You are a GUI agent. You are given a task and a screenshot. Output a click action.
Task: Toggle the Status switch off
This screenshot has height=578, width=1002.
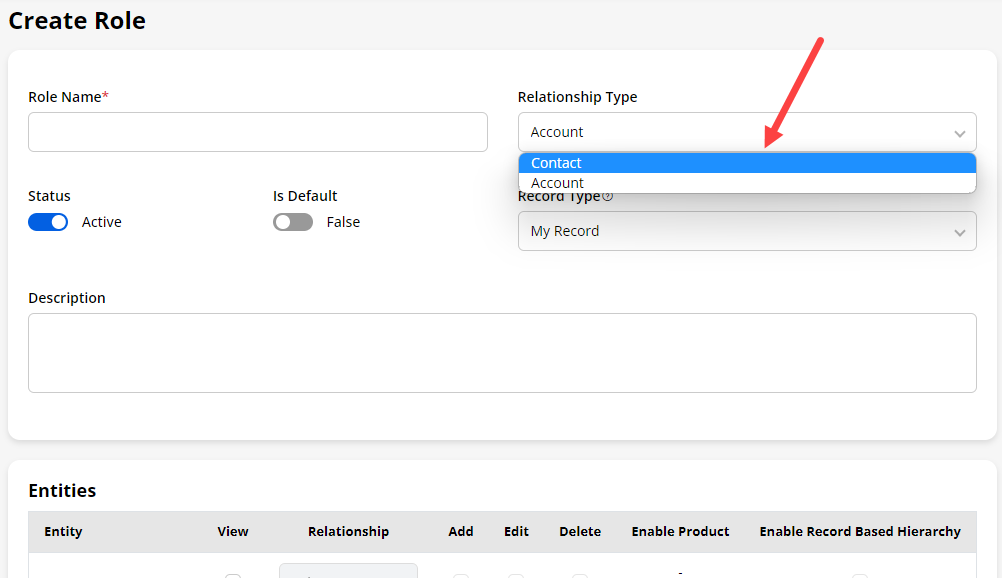click(48, 222)
